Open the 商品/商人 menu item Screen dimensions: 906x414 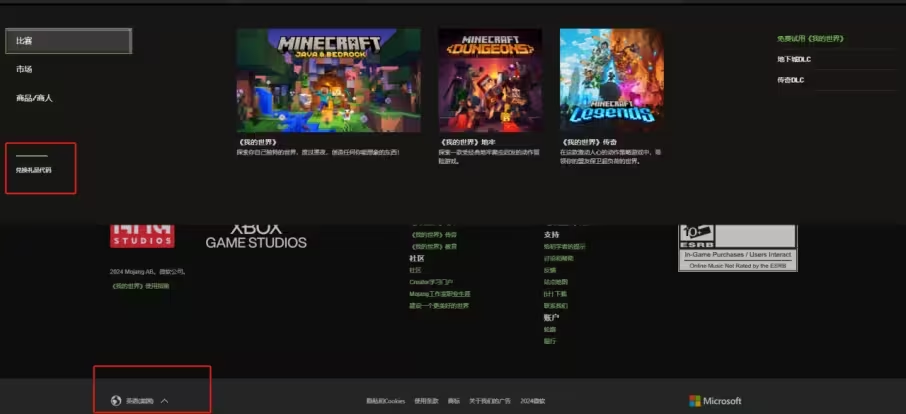34,98
